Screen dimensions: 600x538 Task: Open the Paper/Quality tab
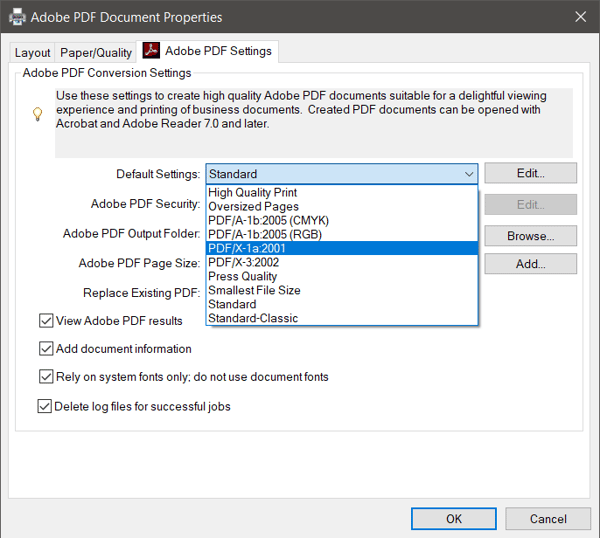[96, 52]
